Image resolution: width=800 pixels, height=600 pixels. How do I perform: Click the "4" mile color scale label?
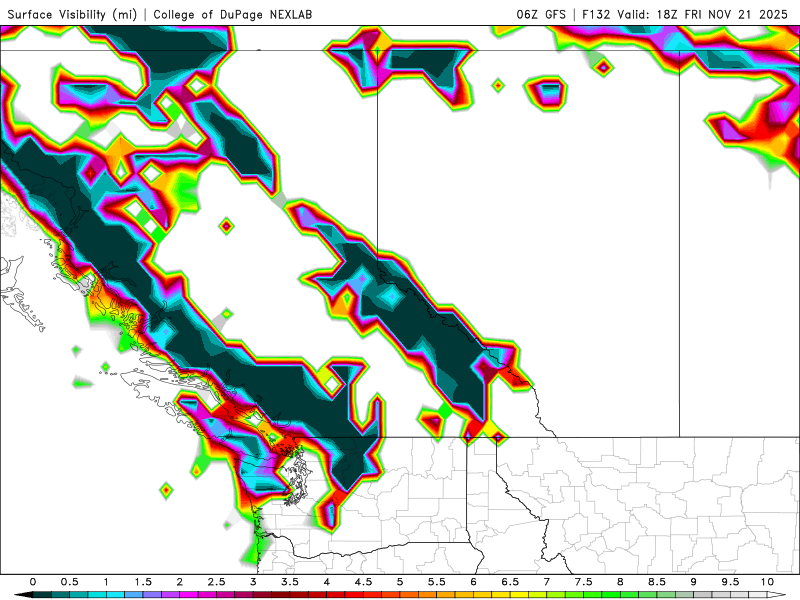(x=327, y=582)
